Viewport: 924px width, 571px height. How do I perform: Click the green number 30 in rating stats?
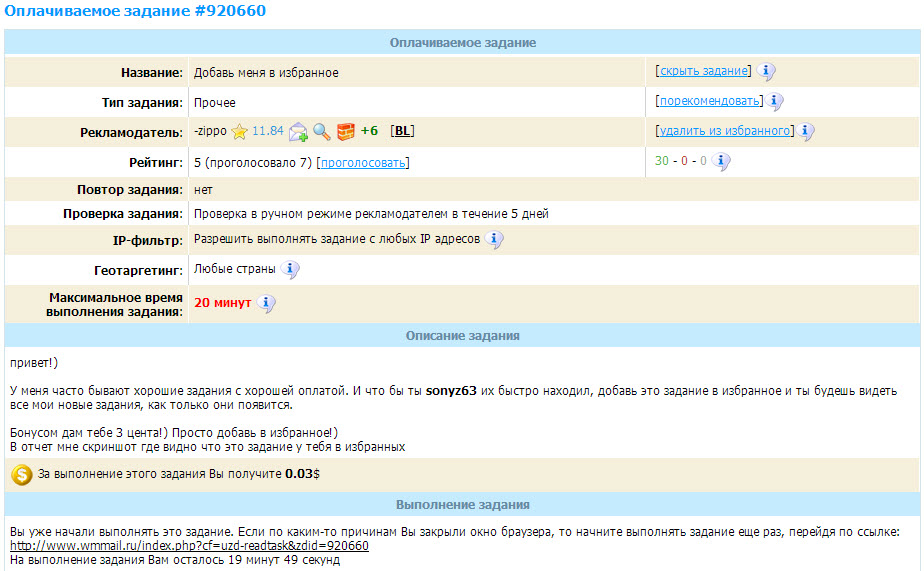pyautogui.click(x=662, y=161)
